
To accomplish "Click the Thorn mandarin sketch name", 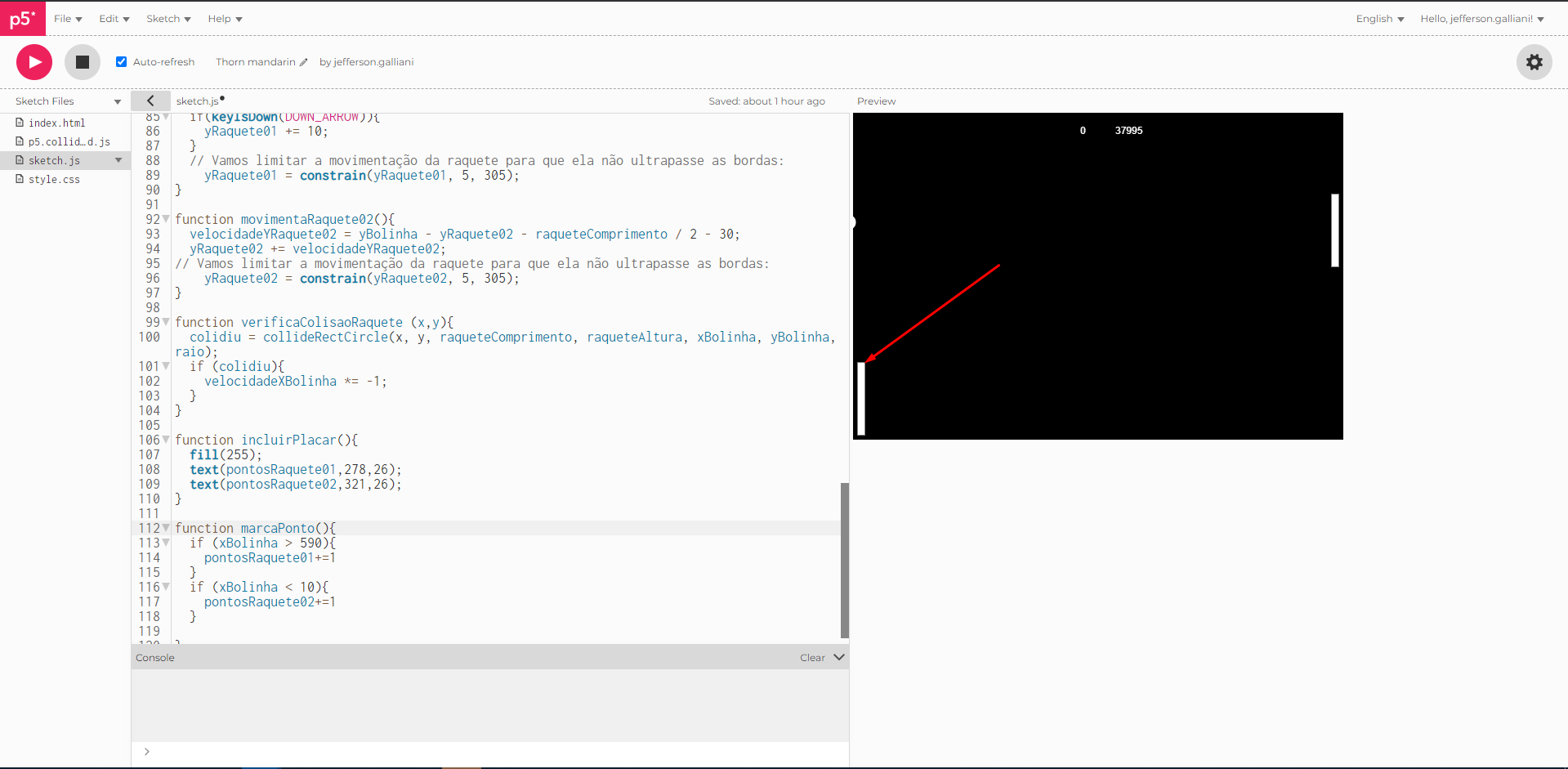I will pos(256,62).
